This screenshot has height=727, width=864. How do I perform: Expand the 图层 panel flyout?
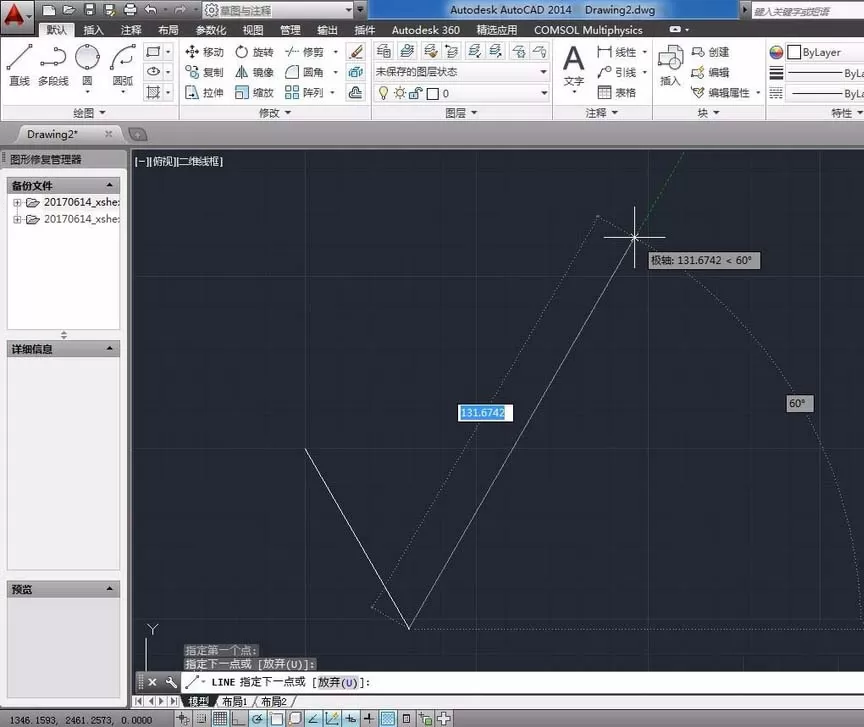tap(461, 113)
